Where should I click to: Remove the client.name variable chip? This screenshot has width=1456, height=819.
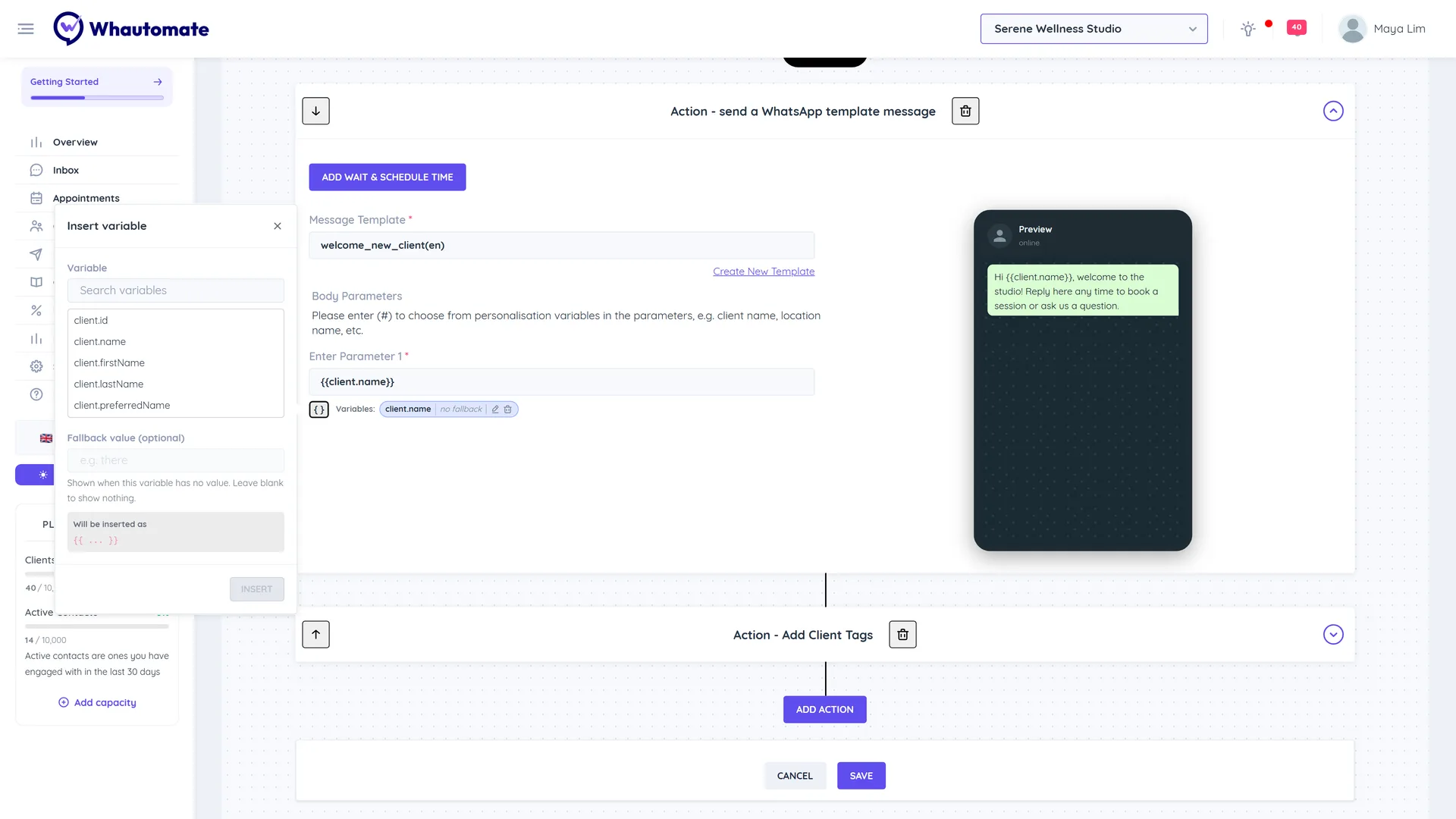[x=508, y=409]
